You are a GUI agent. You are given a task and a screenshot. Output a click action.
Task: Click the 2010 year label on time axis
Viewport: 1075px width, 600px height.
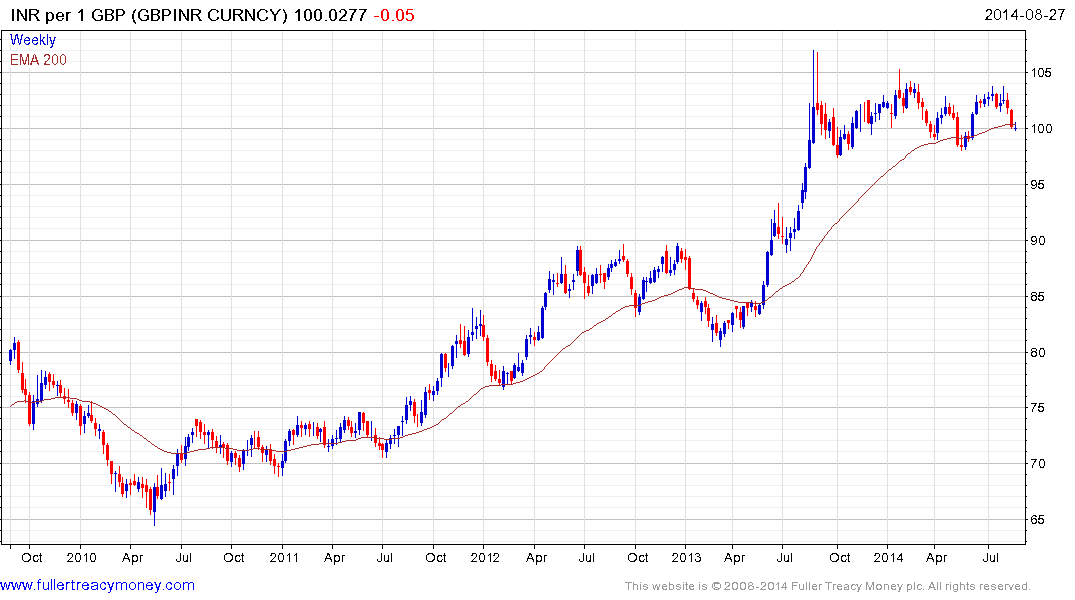tap(82, 557)
